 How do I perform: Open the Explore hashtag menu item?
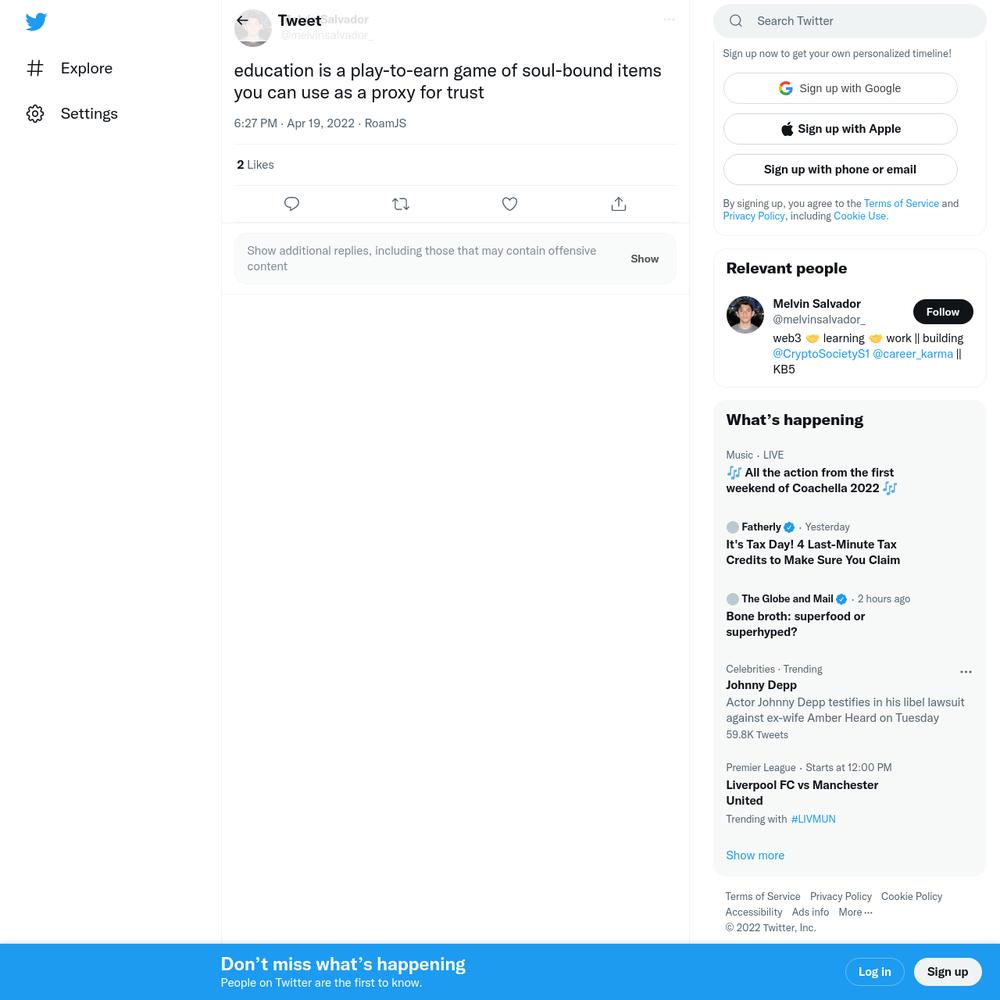[x=70, y=68]
